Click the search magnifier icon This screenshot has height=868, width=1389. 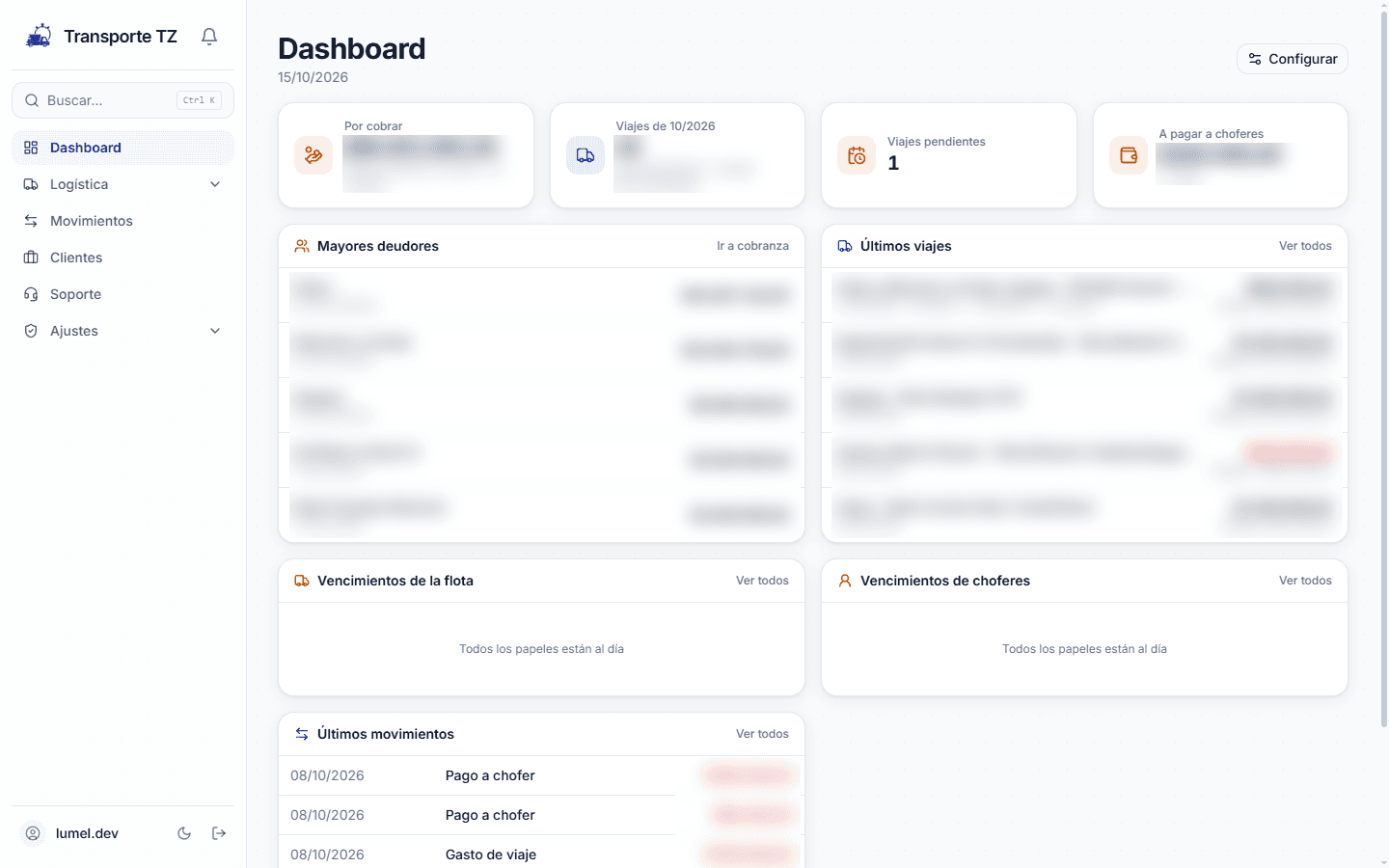(32, 100)
